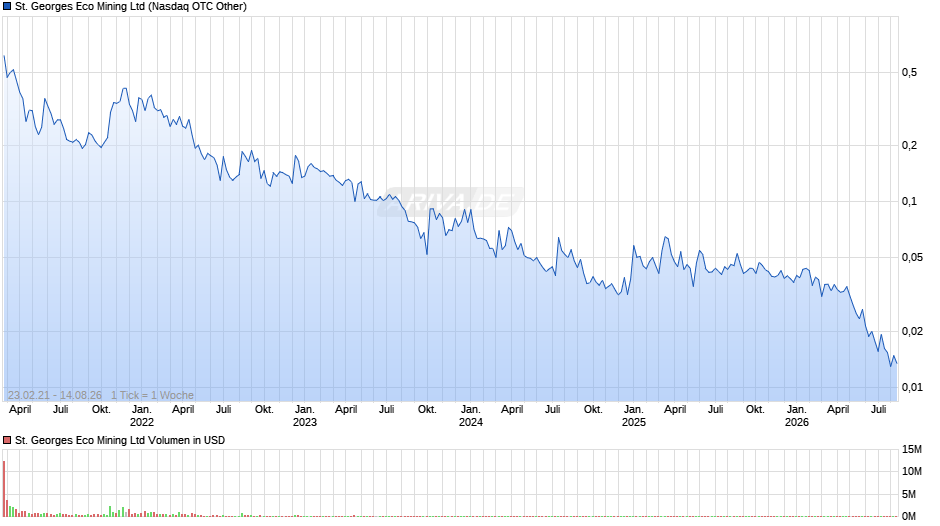Click the 'Jan. 2022' time axis label
Image resolution: width=940 pixels, height=526 pixels.
pyautogui.click(x=141, y=416)
